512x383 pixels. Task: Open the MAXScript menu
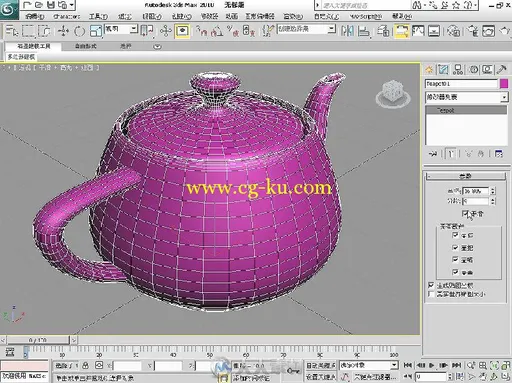(366, 16)
